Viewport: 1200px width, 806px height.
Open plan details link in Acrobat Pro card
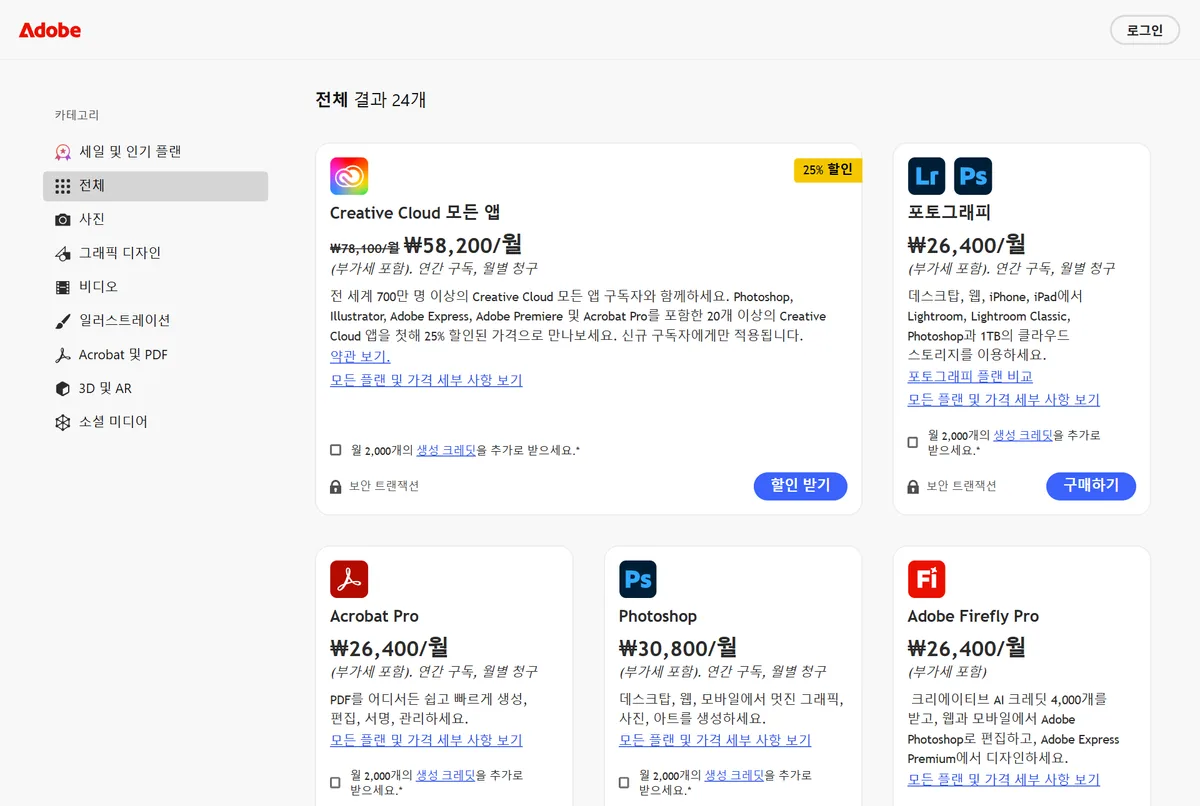pos(426,740)
